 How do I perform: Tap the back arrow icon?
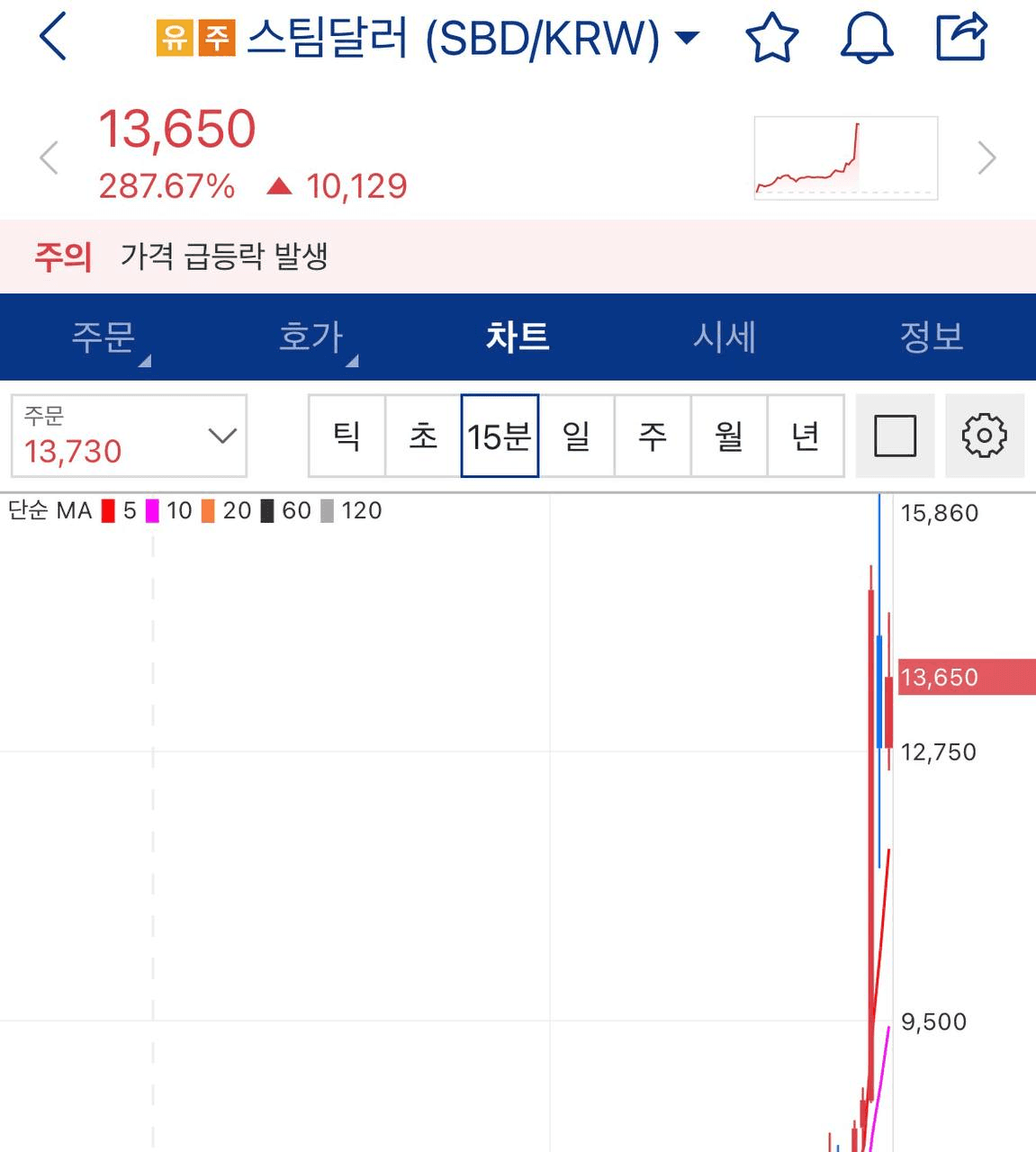coord(54,37)
